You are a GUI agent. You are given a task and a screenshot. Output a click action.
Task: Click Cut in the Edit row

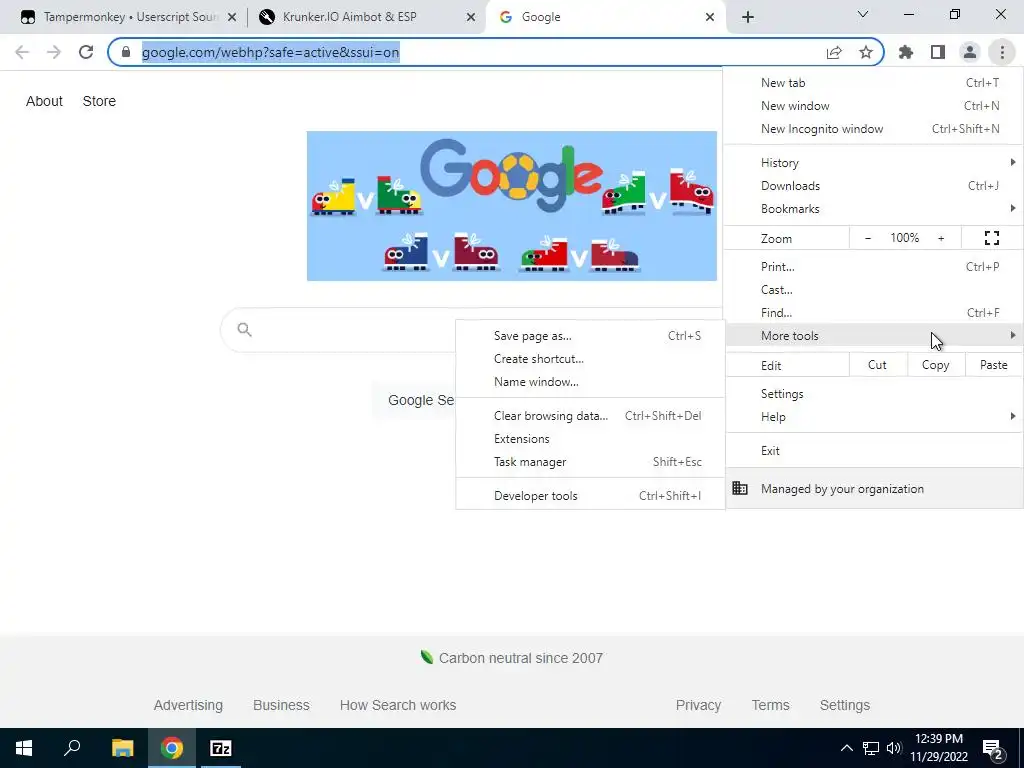point(877,365)
